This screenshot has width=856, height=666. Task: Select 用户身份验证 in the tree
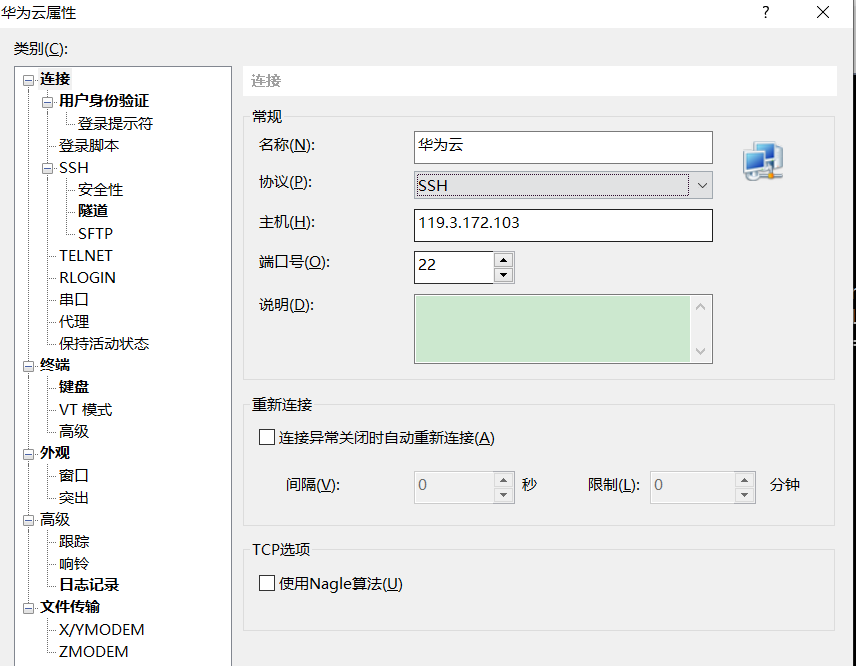[104, 101]
